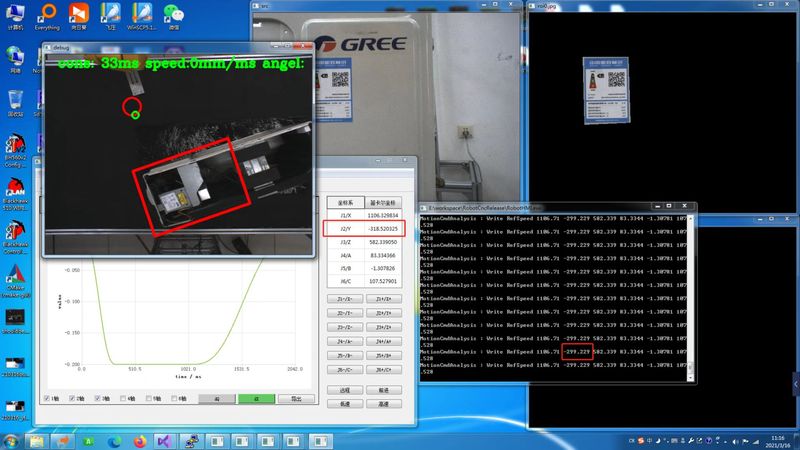
Task: Select the J5/B value -1.307826
Action: tap(383, 268)
